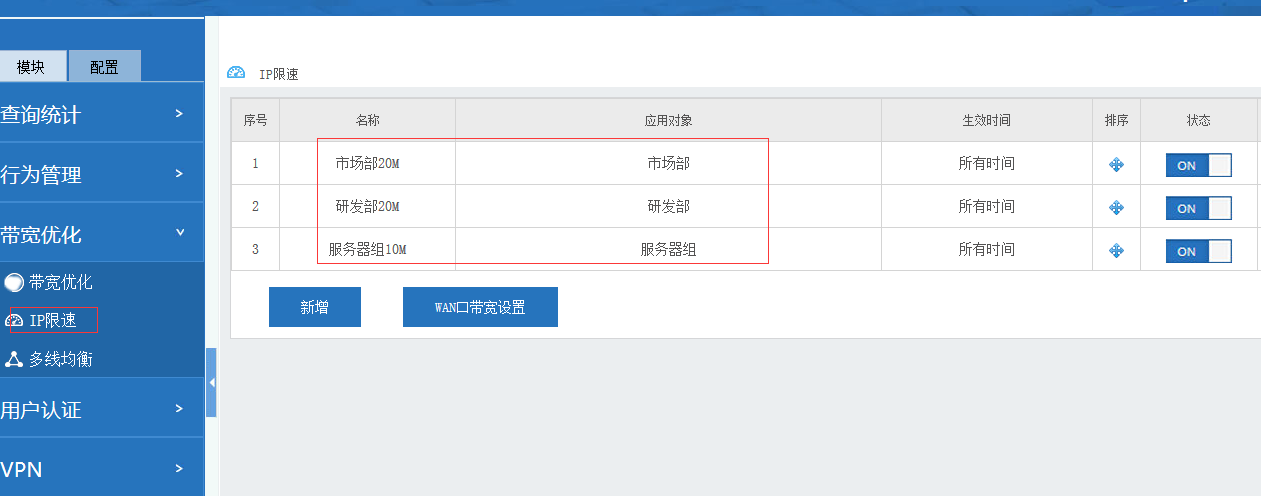Switch to the 模块 tab
This screenshot has width=1261, height=496.
pos(32,67)
